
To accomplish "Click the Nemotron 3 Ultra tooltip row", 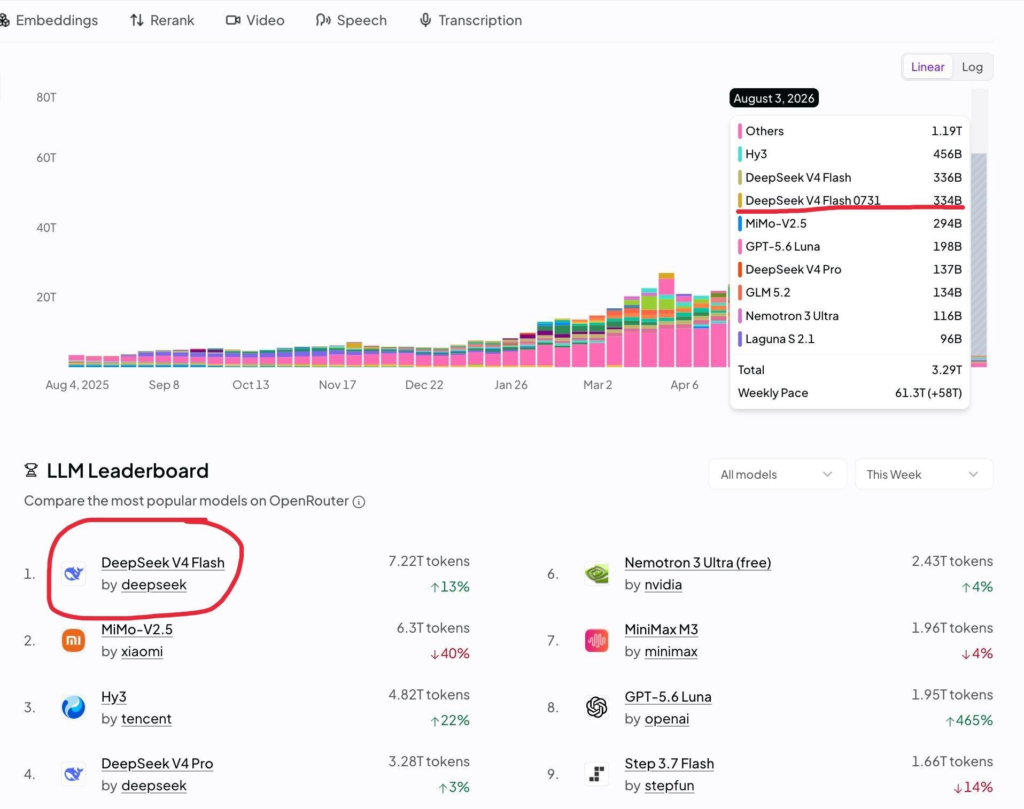I will pos(850,316).
